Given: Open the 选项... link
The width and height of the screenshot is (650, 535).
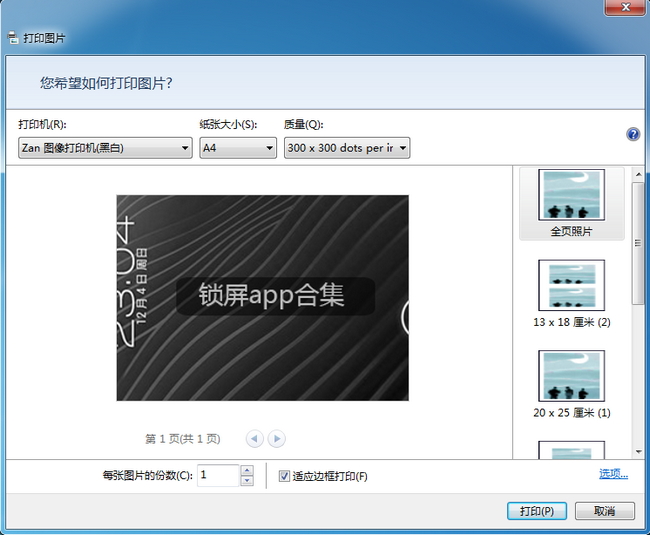Looking at the screenshot, I should pos(613,474).
